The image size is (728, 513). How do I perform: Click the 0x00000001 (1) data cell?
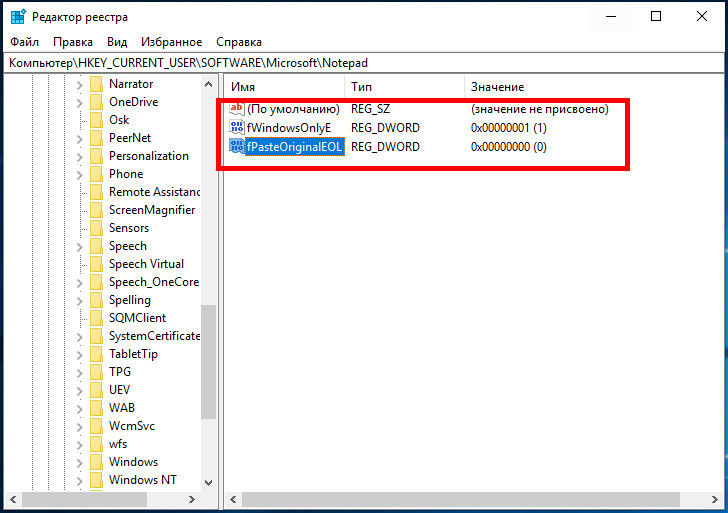pyautogui.click(x=508, y=128)
